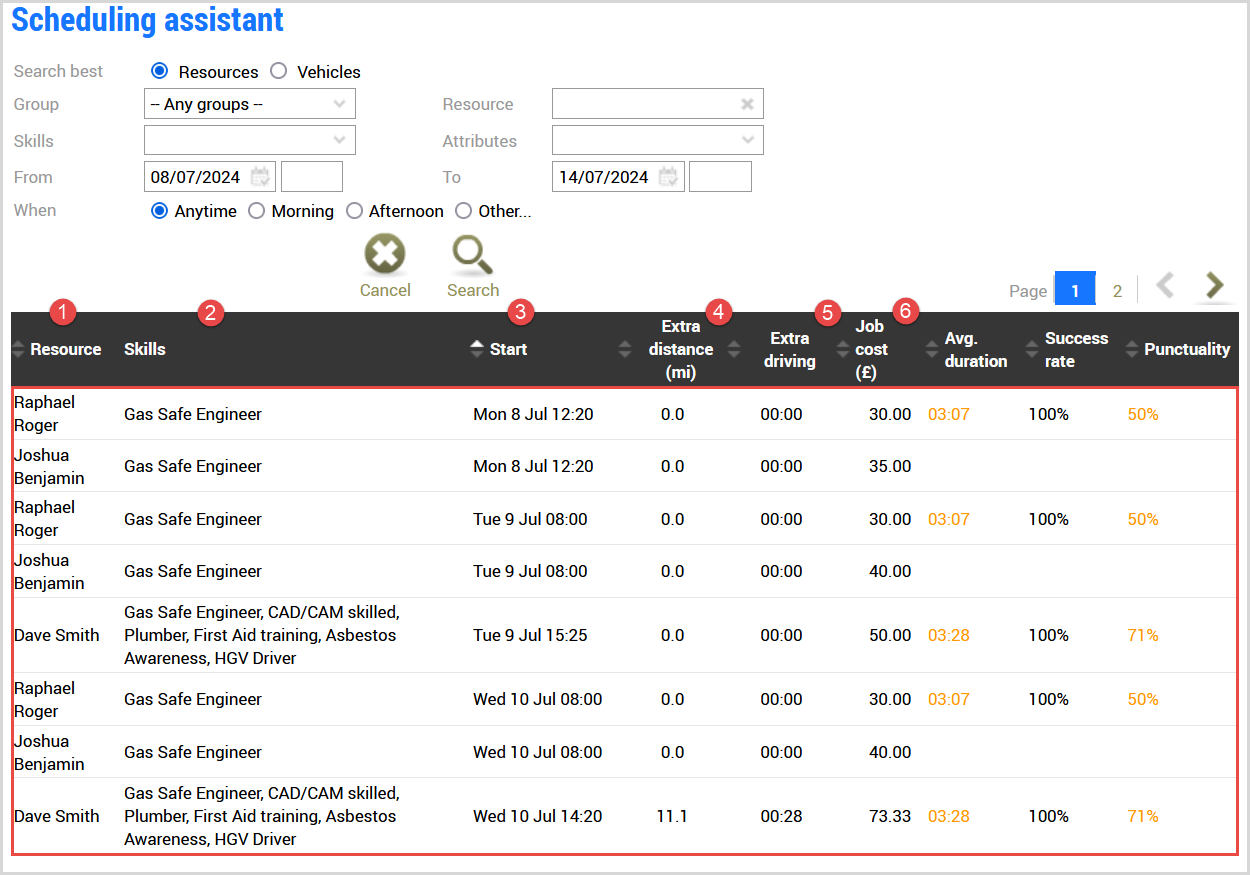Viewport: 1250px width, 875px height.
Task: Choose the Morning time option
Action: [x=257, y=211]
